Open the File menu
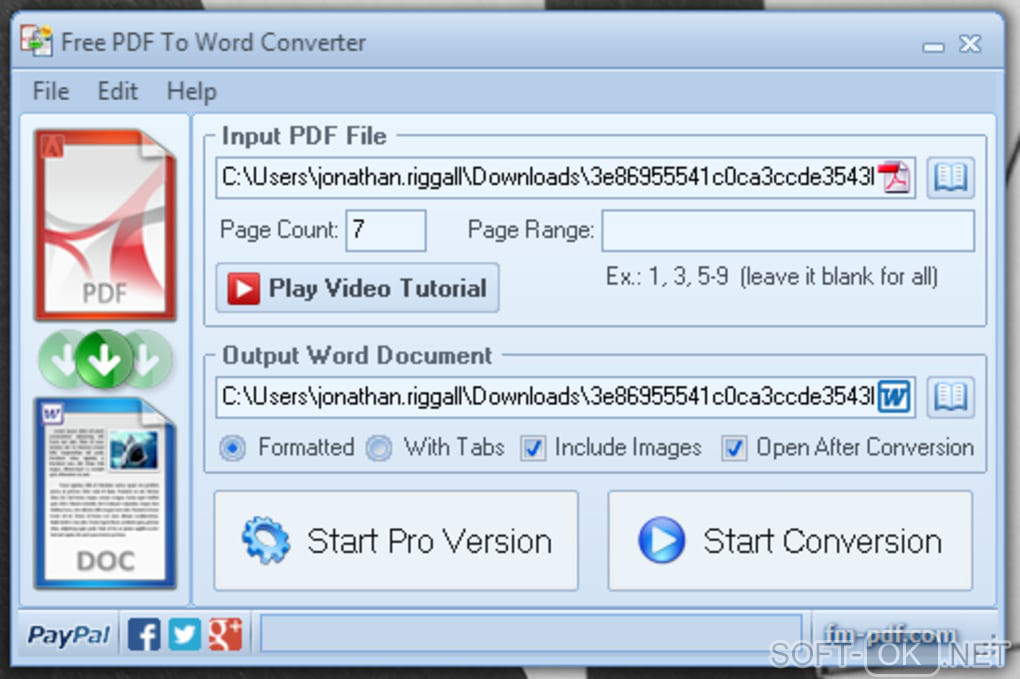 51,91
